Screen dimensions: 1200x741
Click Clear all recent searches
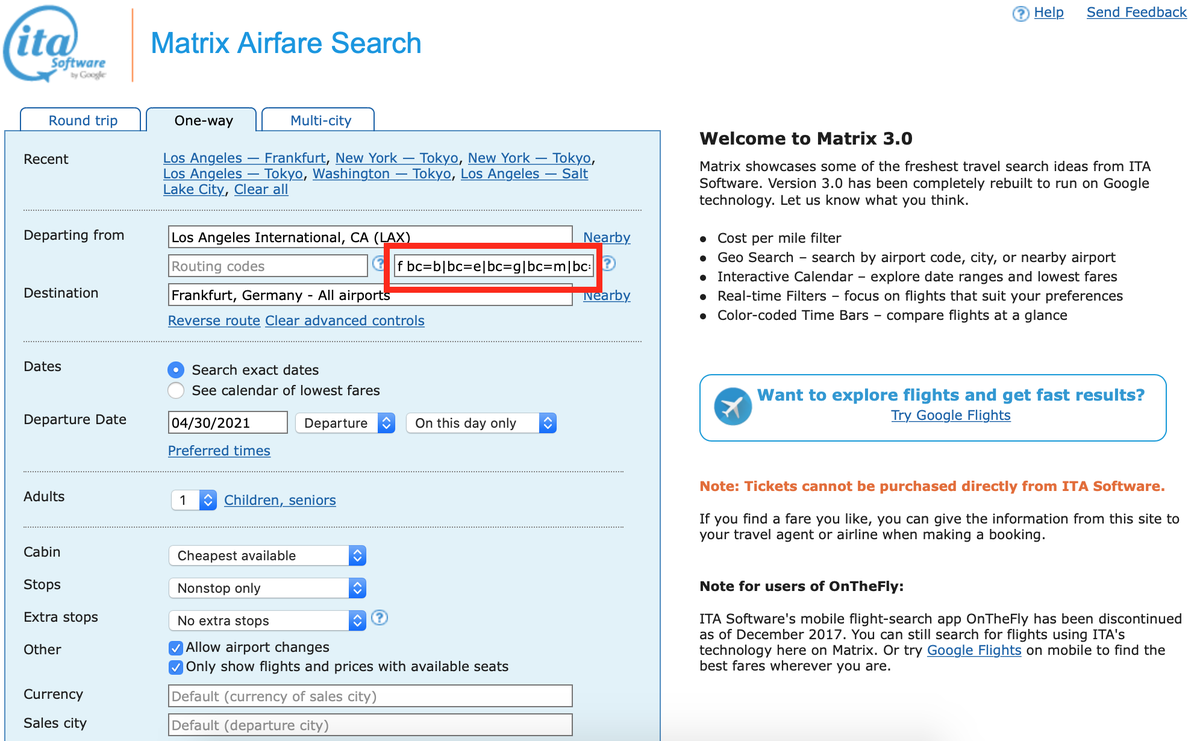[261, 189]
